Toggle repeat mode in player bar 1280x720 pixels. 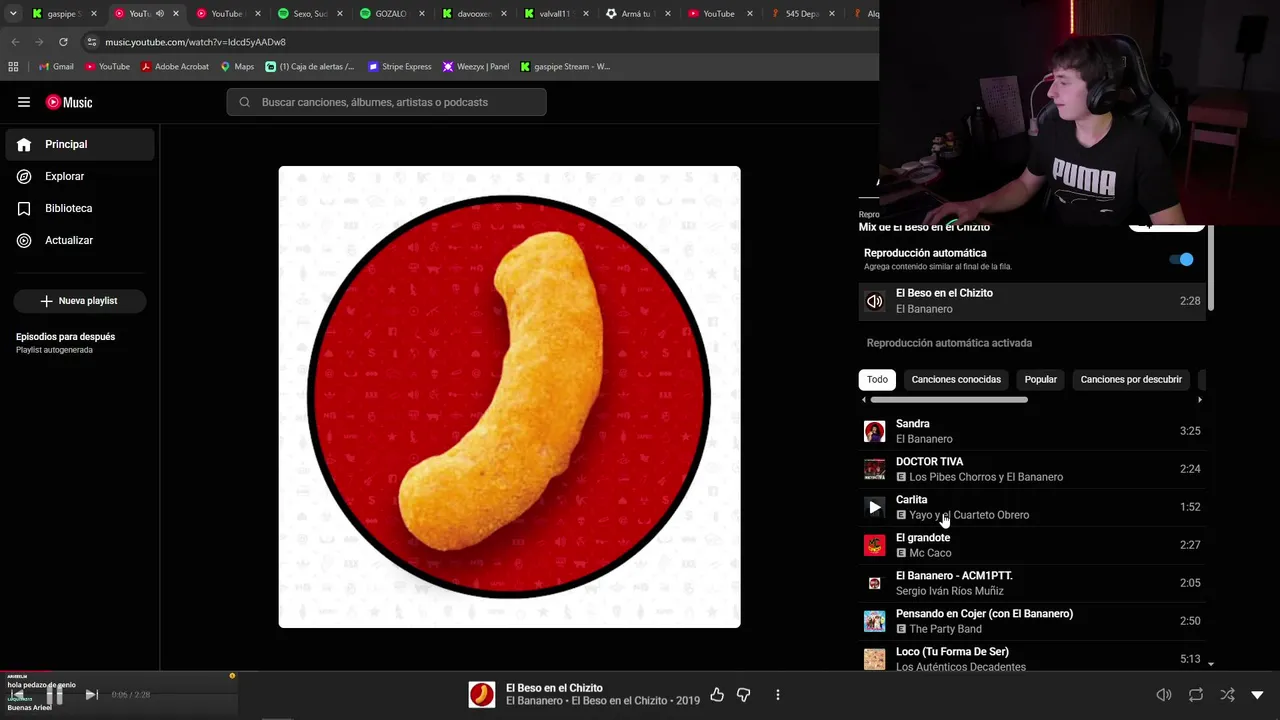click(1196, 695)
